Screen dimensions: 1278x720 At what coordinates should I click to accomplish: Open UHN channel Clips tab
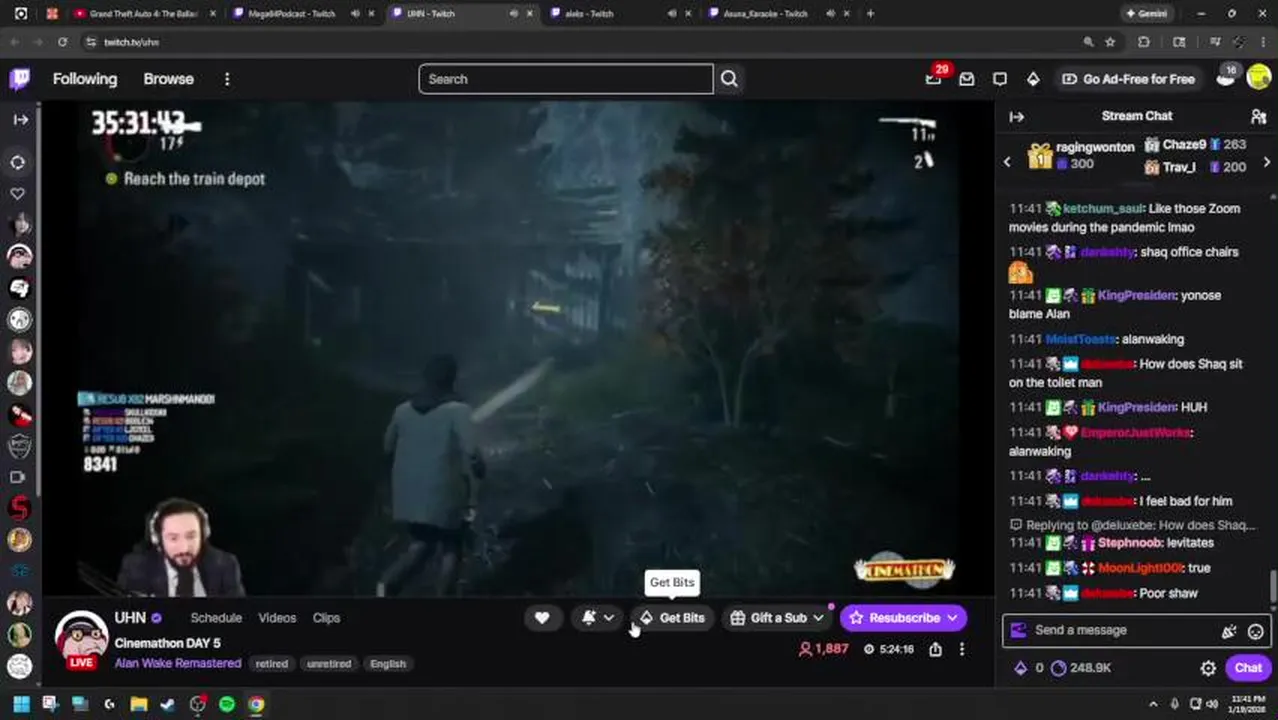[326, 618]
